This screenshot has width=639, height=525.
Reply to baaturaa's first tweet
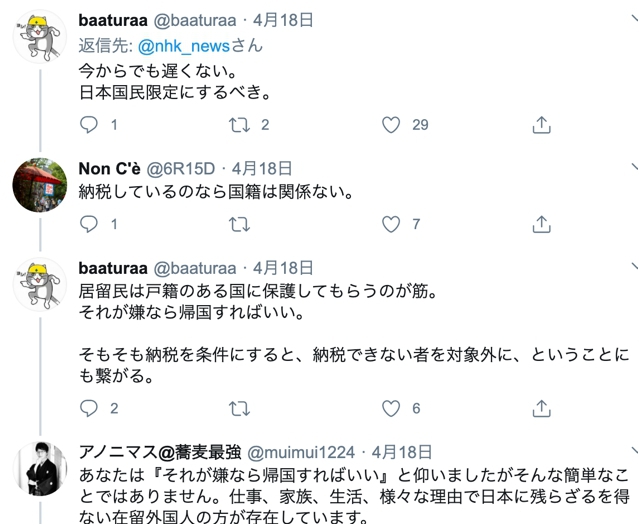click(x=89, y=125)
